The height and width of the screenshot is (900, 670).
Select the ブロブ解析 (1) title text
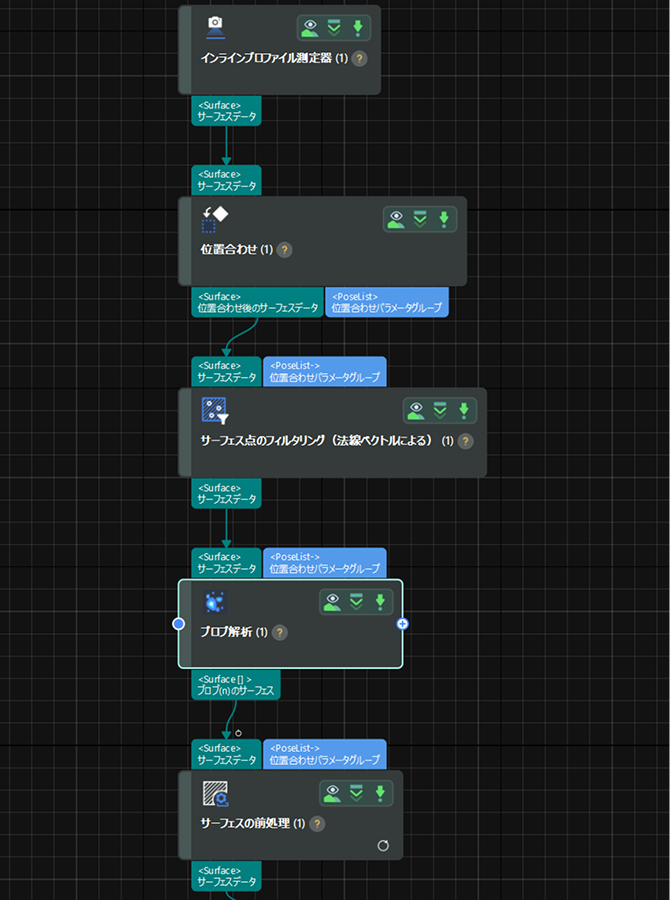coord(234,633)
